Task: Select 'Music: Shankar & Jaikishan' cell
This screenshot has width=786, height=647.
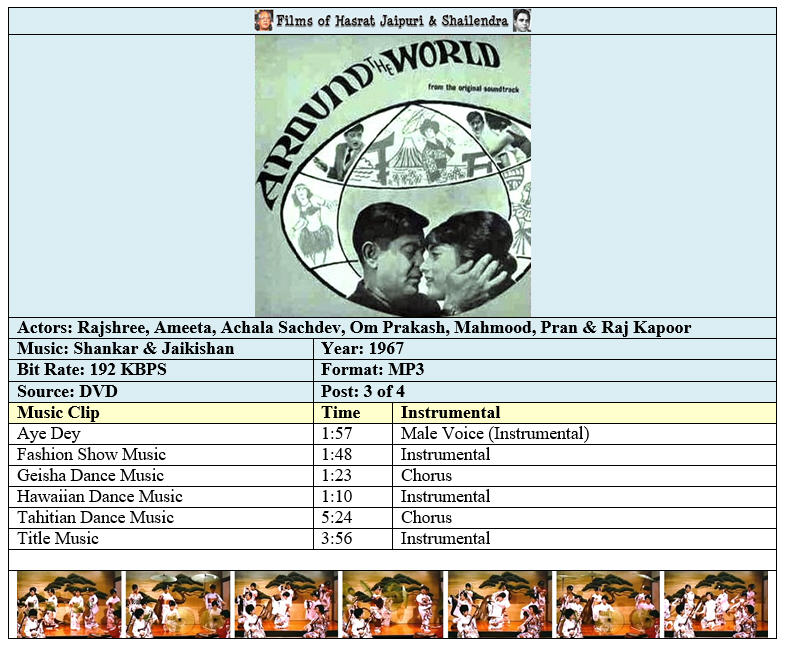Action: click(161, 349)
